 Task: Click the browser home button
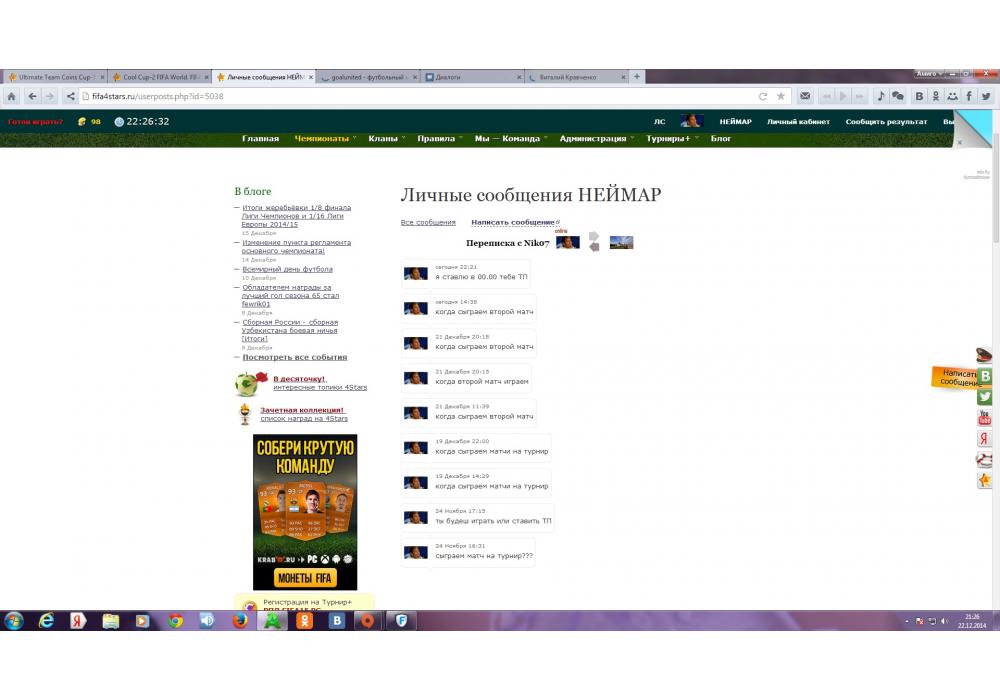click(11, 96)
